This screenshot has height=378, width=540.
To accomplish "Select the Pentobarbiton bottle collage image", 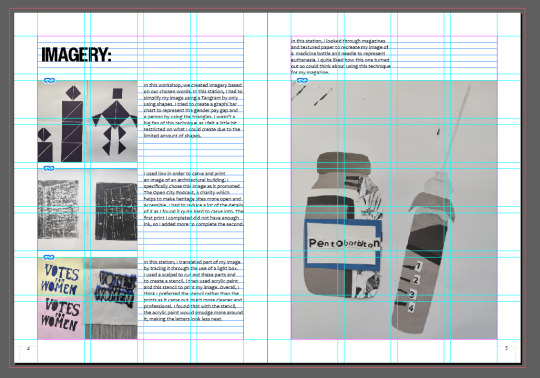I will (394, 210).
